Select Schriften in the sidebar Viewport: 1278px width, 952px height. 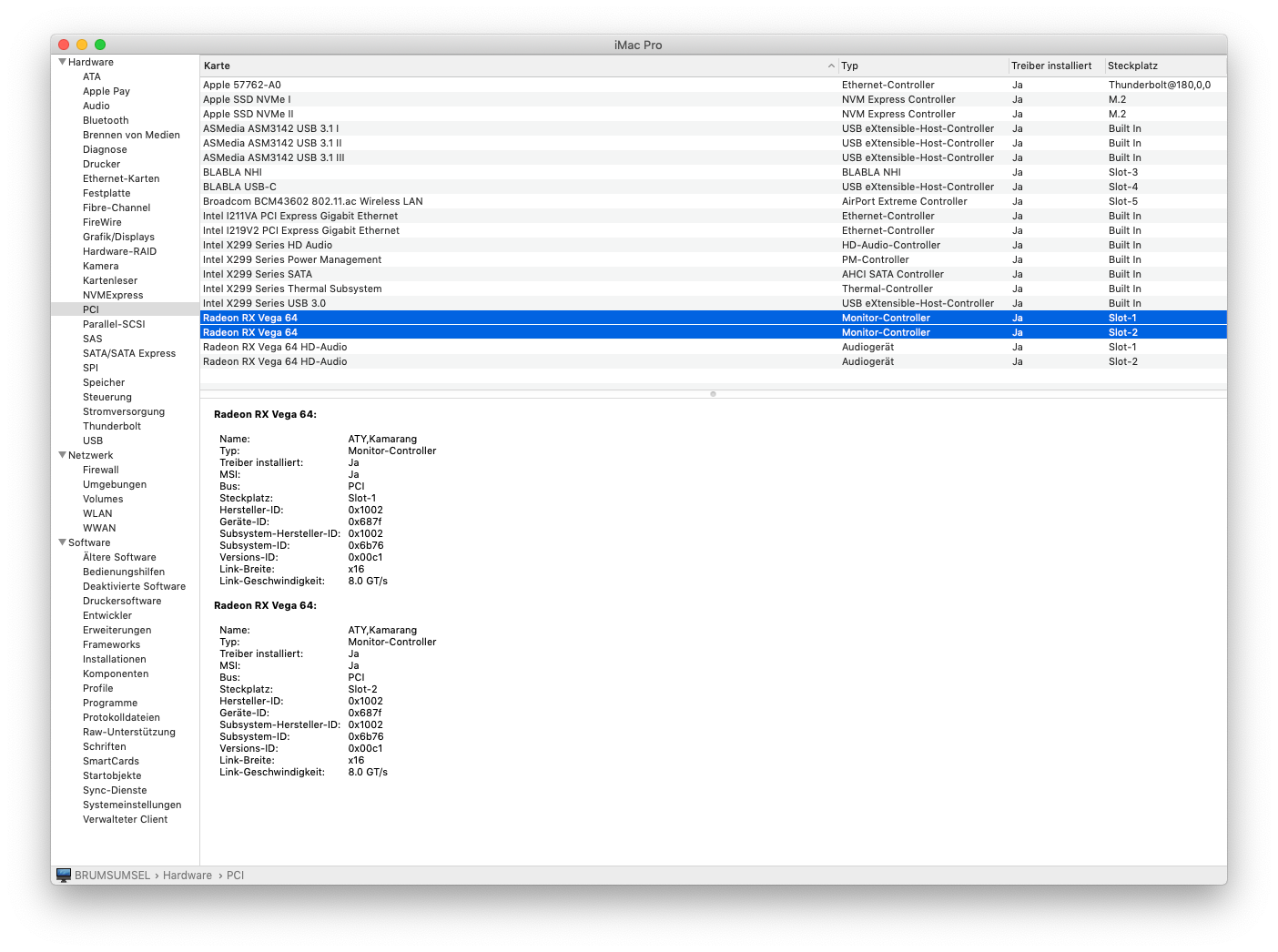point(105,746)
